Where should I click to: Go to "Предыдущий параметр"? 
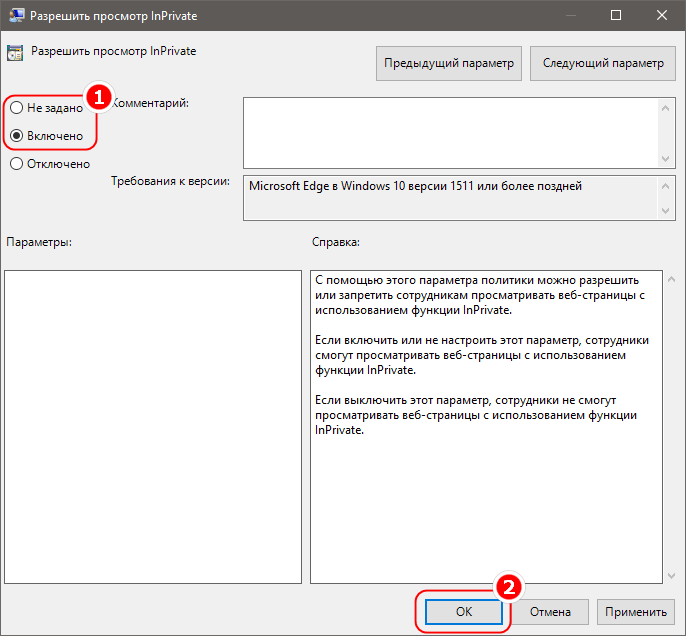coord(449,63)
